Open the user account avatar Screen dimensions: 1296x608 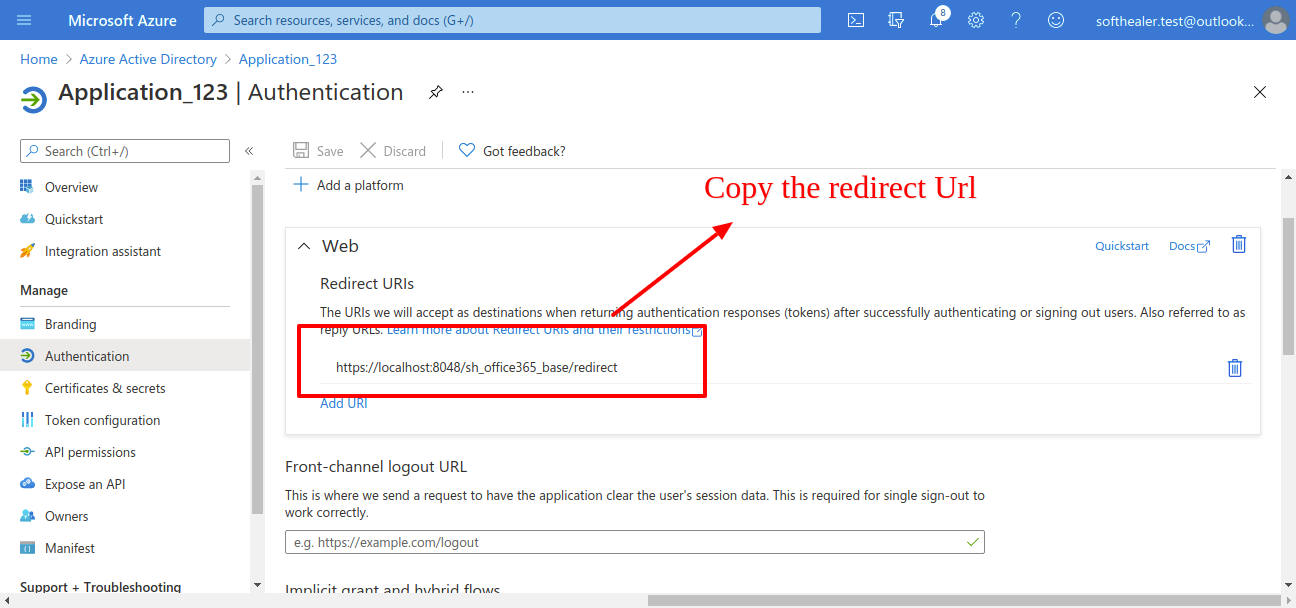pyautogui.click(x=1275, y=20)
